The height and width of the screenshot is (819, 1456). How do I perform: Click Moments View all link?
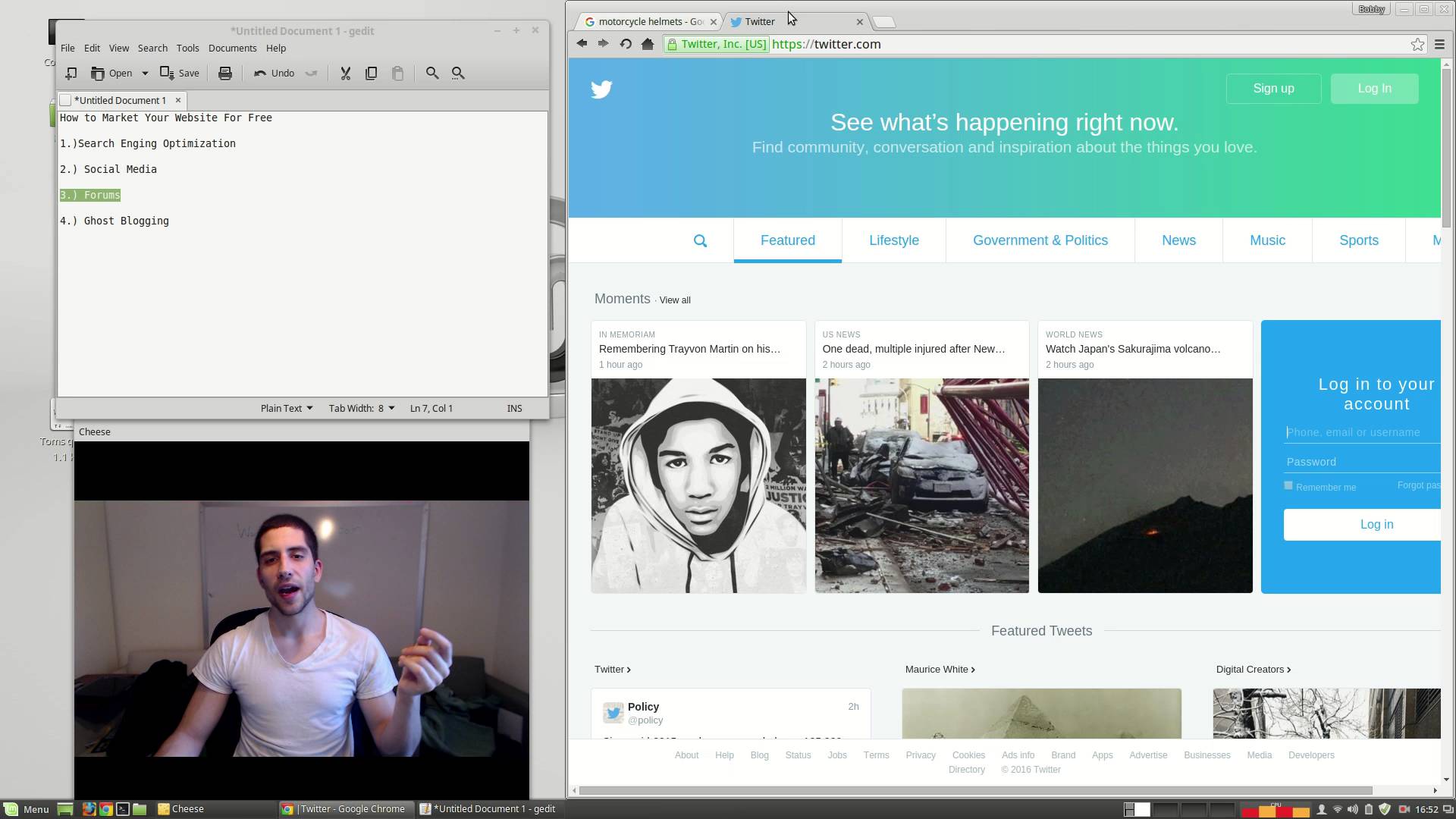pyautogui.click(x=674, y=300)
